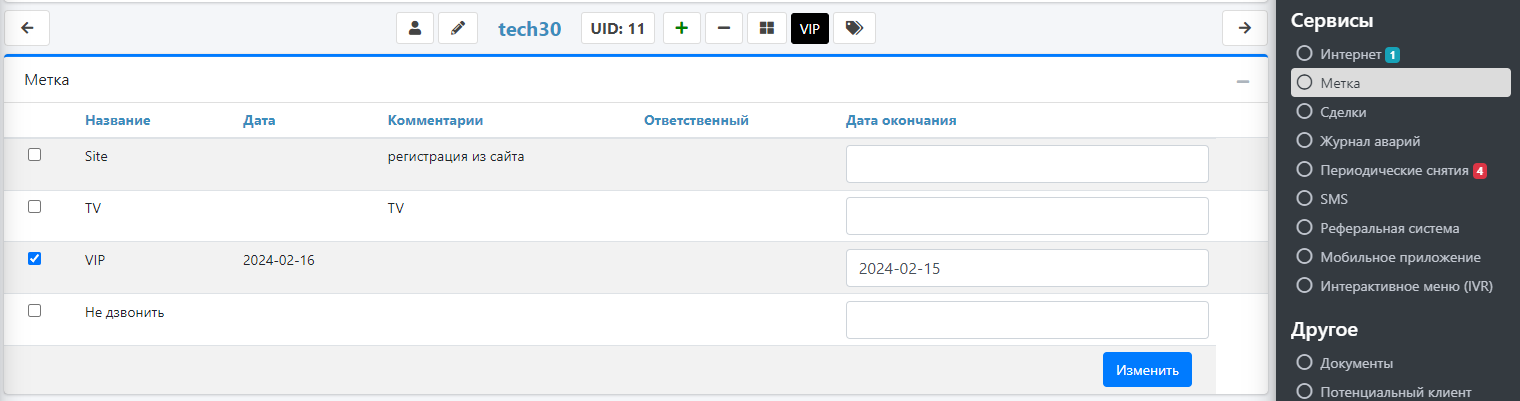Click the pencil edit icon
The width and height of the screenshot is (1520, 401).
(458, 28)
